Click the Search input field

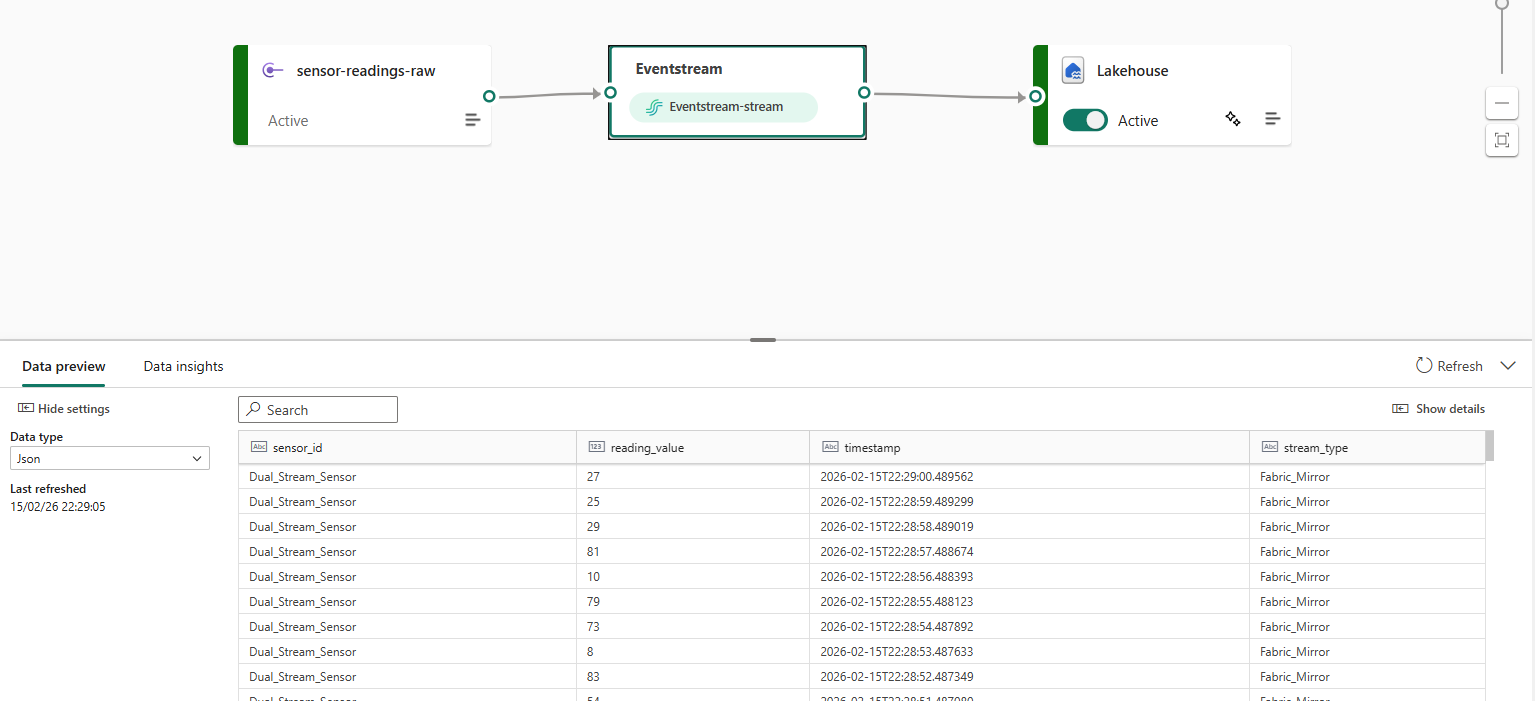pos(318,410)
